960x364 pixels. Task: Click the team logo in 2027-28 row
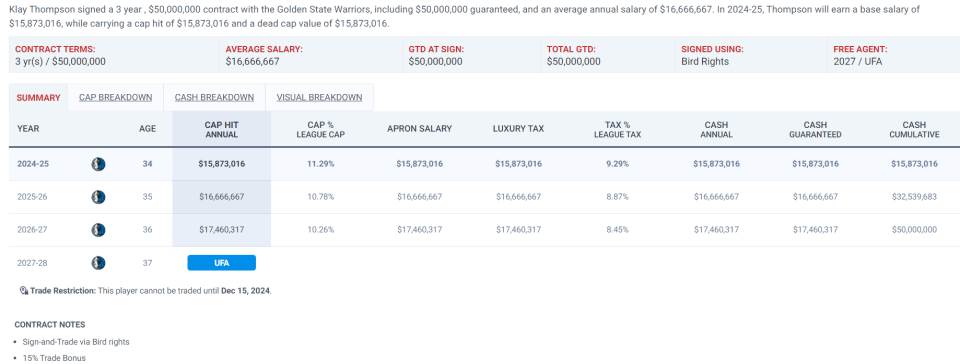[x=99, y=263]
